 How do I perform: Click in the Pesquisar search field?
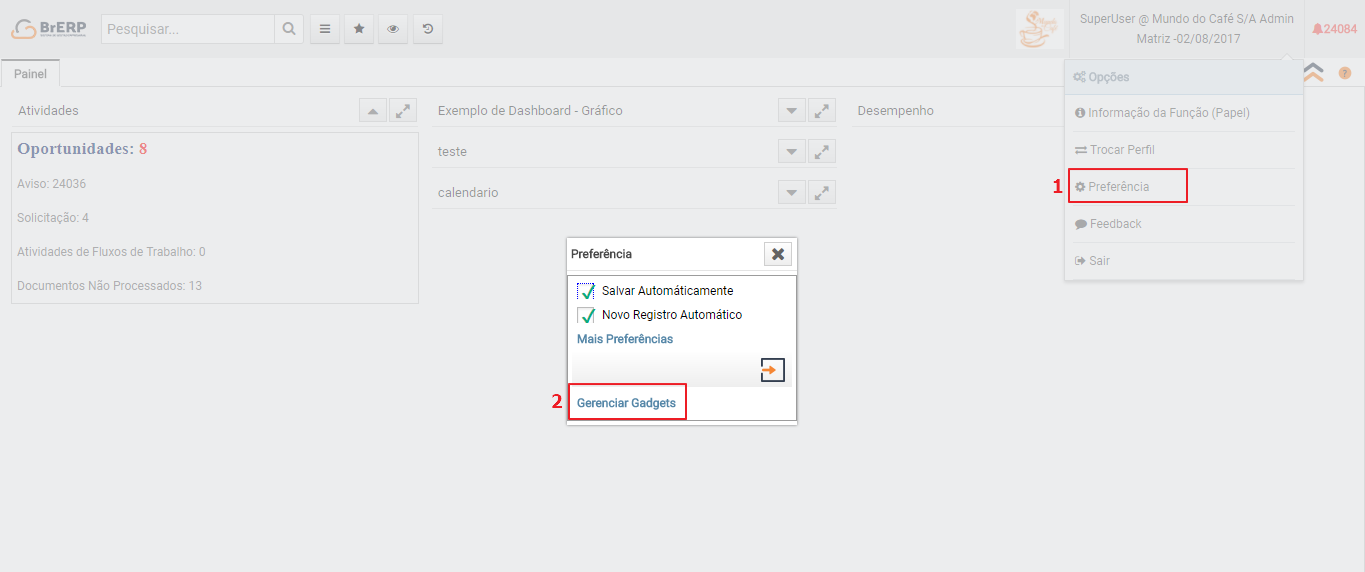(x=188, y=29)
